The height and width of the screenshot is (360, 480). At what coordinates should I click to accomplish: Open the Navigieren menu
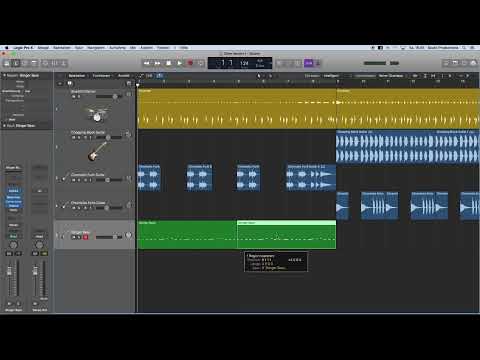click(x=96, y=48)
